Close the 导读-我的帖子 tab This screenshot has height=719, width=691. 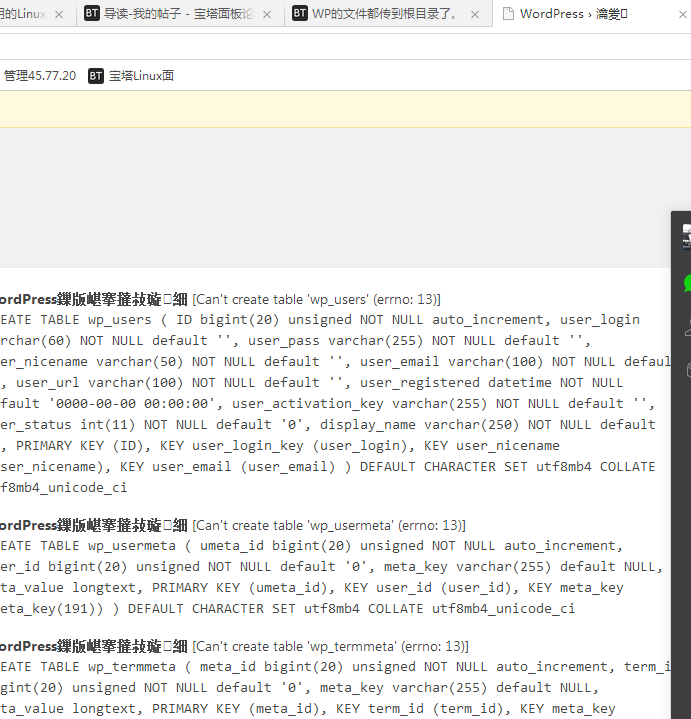tap(266, 15)
